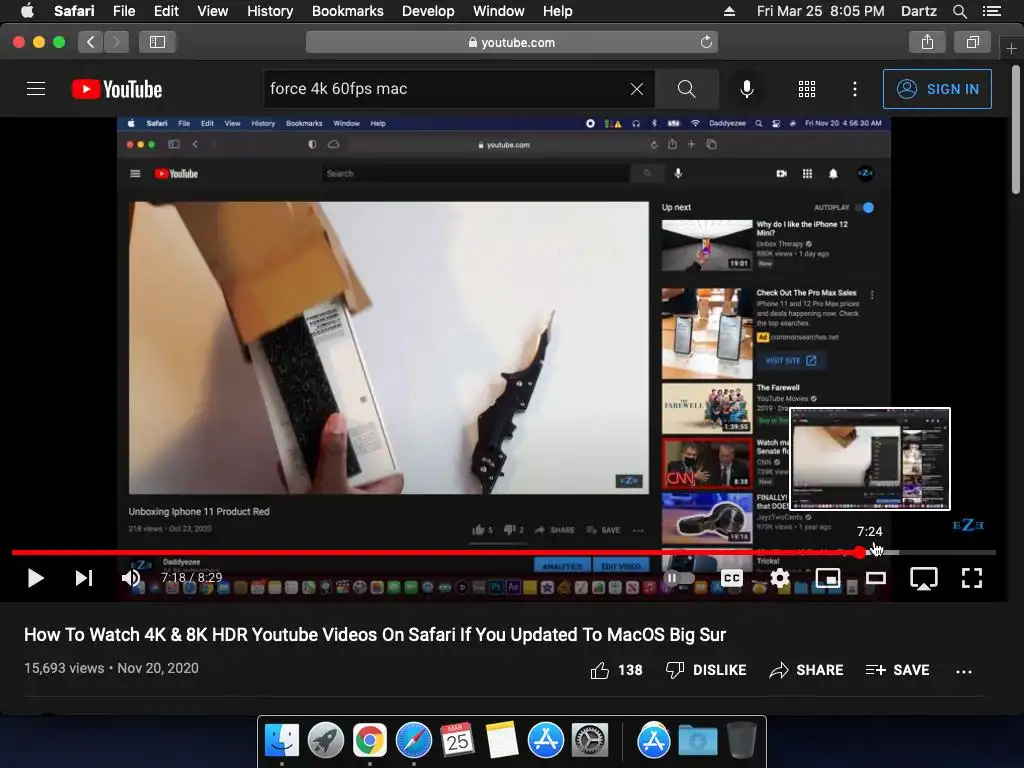Go back in Safari
Viewport: 1024px width, 768px height.
click(91, 42)
